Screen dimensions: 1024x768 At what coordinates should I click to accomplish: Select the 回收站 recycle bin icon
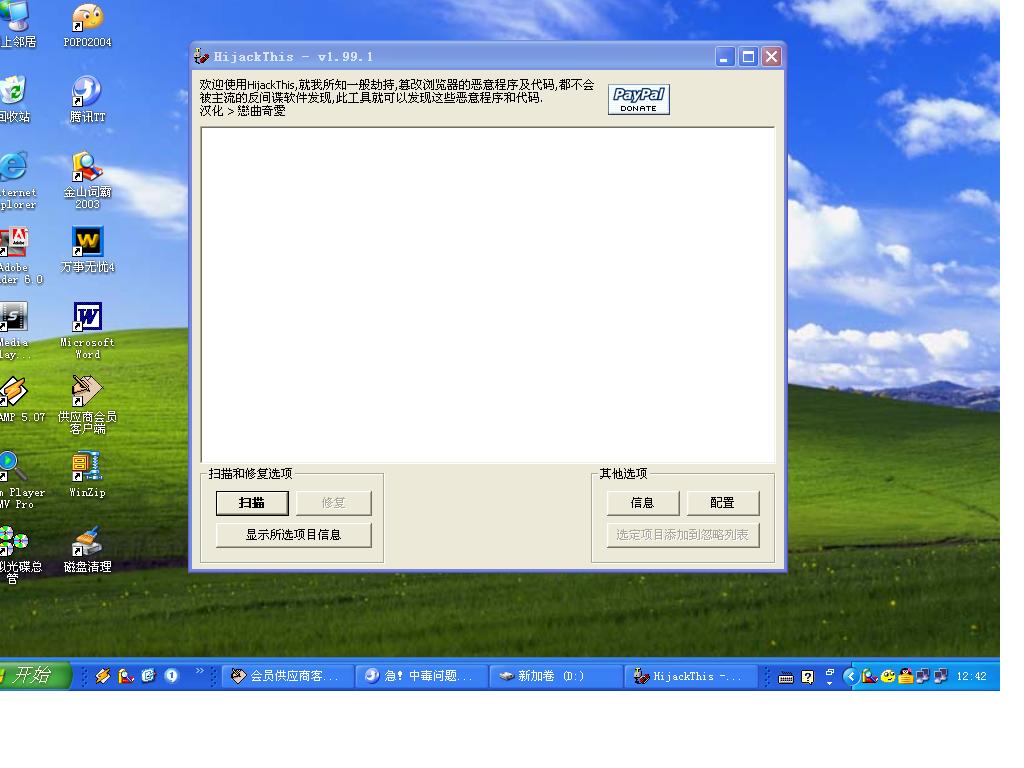(x=14, y=100)
